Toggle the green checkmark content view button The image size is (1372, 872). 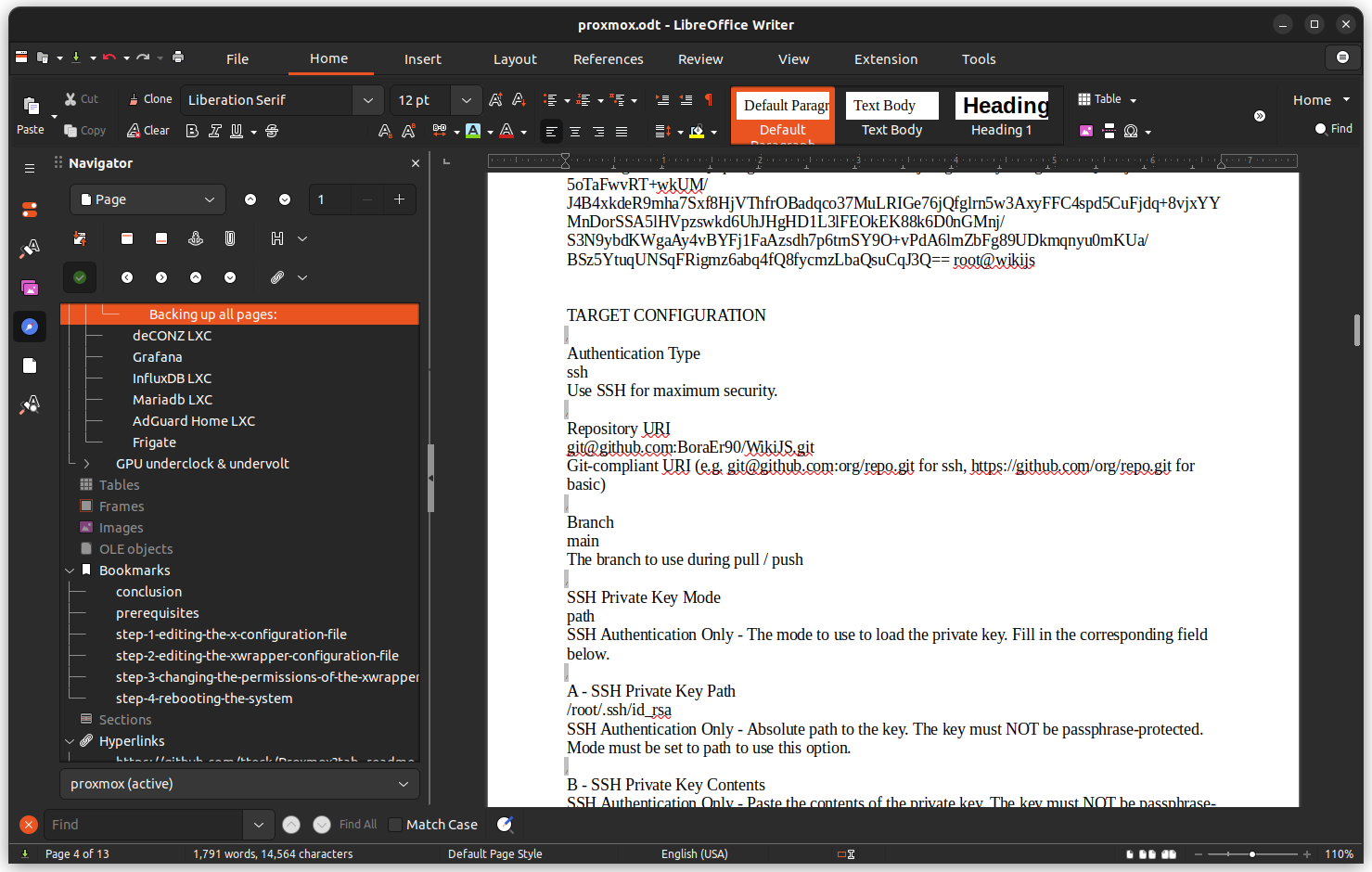pyautogui.click(x=80, y=277)
